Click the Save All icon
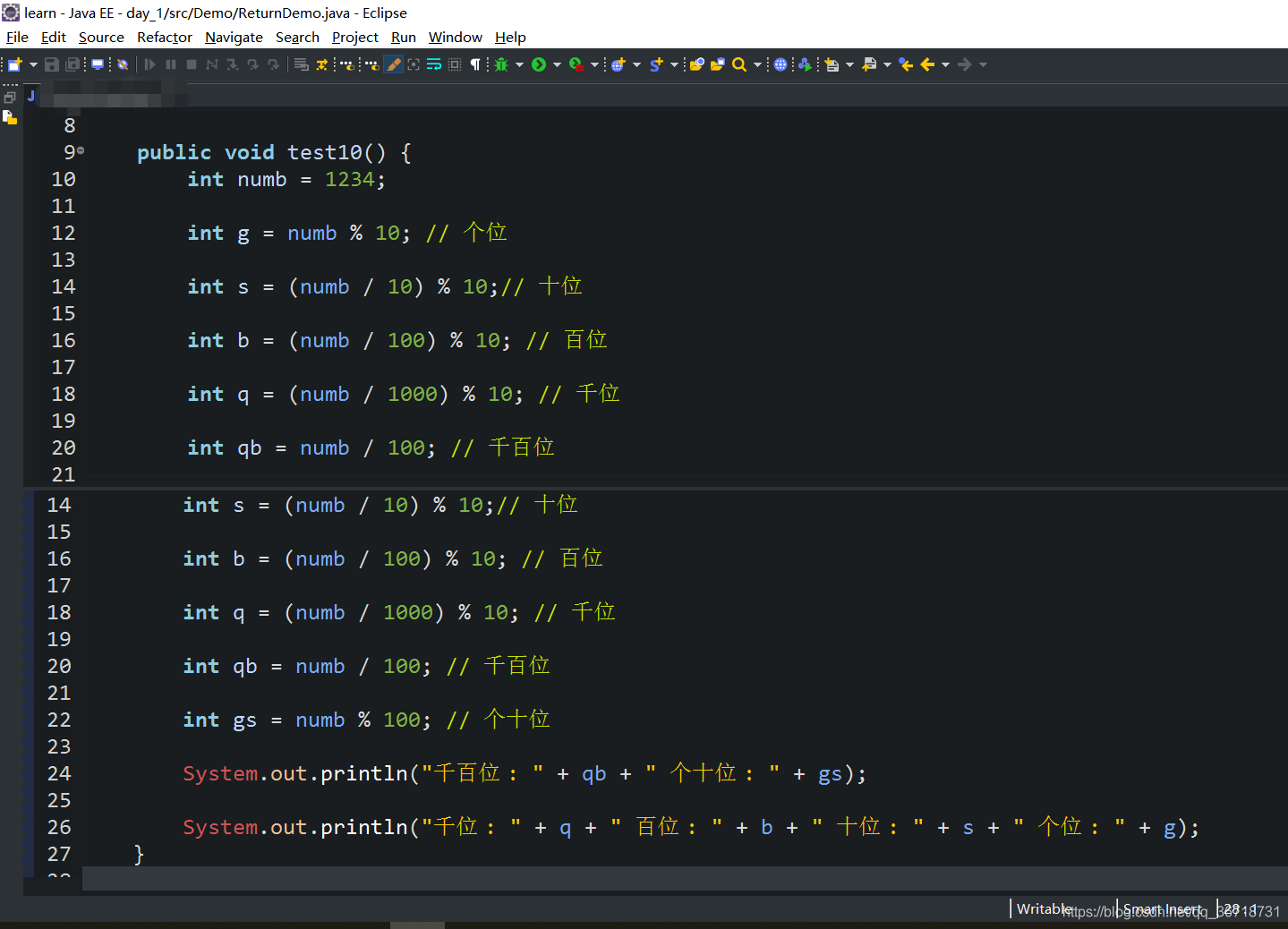The height and width of the screenshot is (929, 1288). tap(73, 64)
